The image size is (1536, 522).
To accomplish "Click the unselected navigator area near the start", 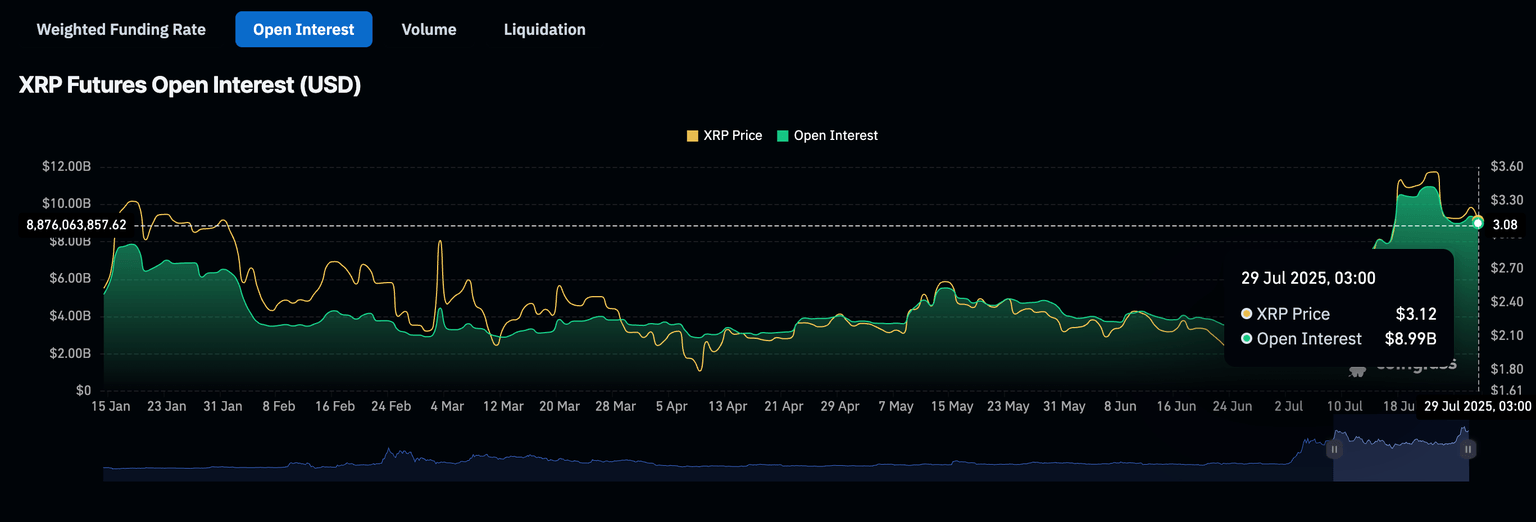I will point(200,465).
